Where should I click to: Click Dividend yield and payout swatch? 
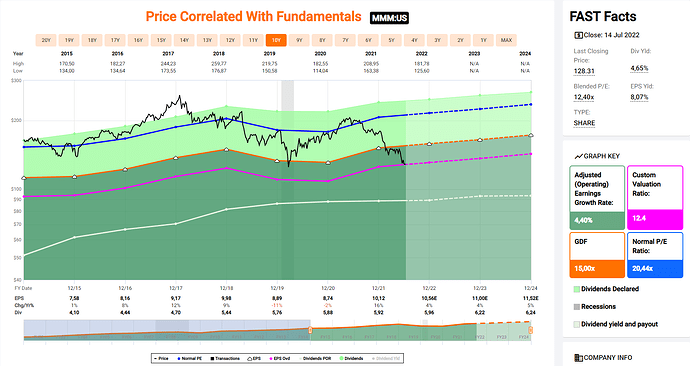[576, 325]
